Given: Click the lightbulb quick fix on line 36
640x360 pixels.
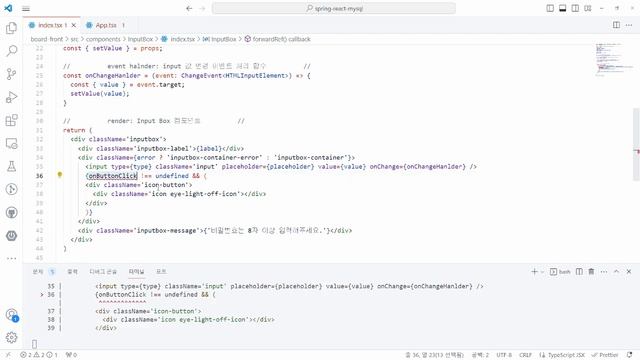Looking at the screenshot, I should pos(60,175).
